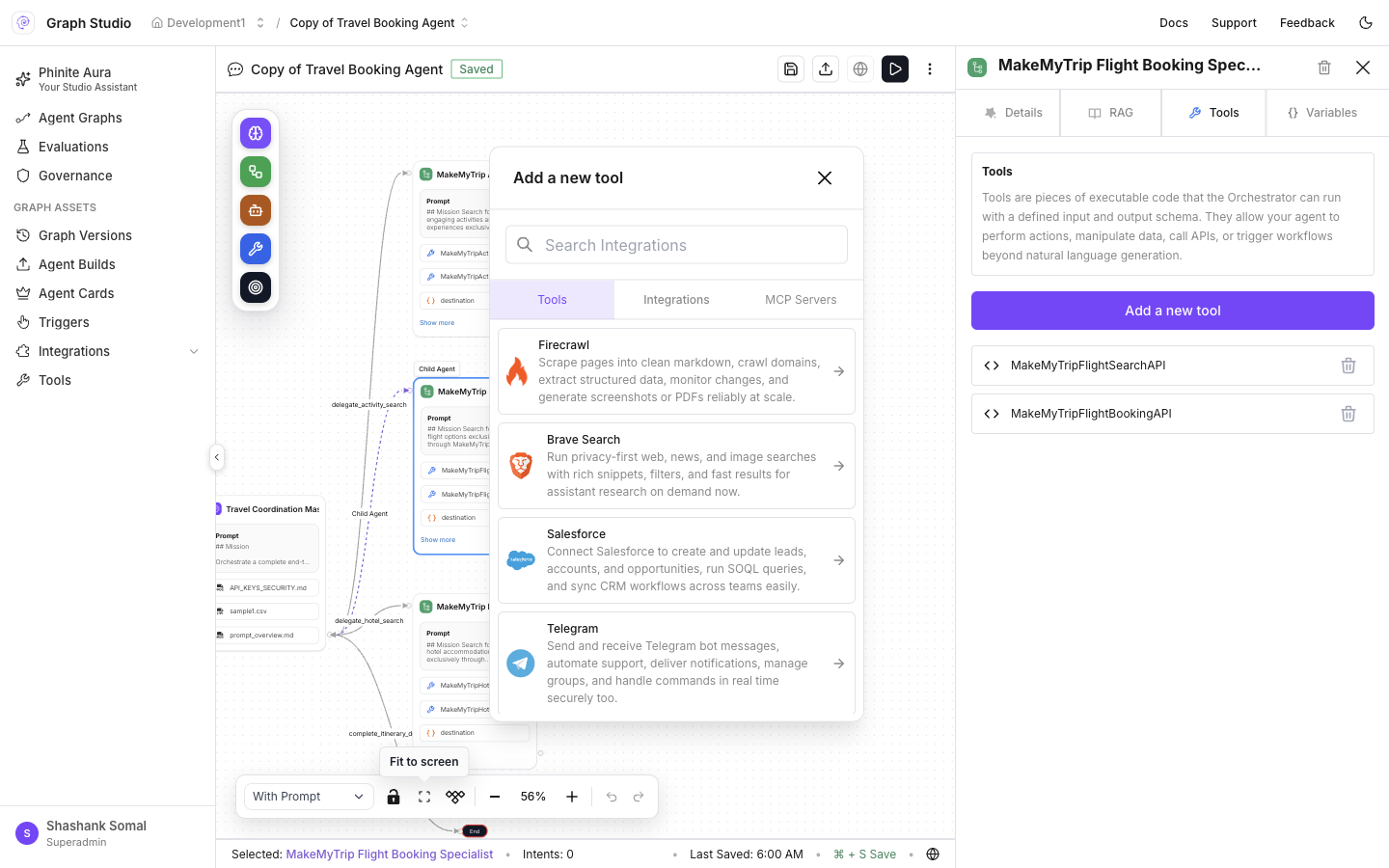Open the Support link
This screenshot has height=868, width=1389.
pos(1234,23)
